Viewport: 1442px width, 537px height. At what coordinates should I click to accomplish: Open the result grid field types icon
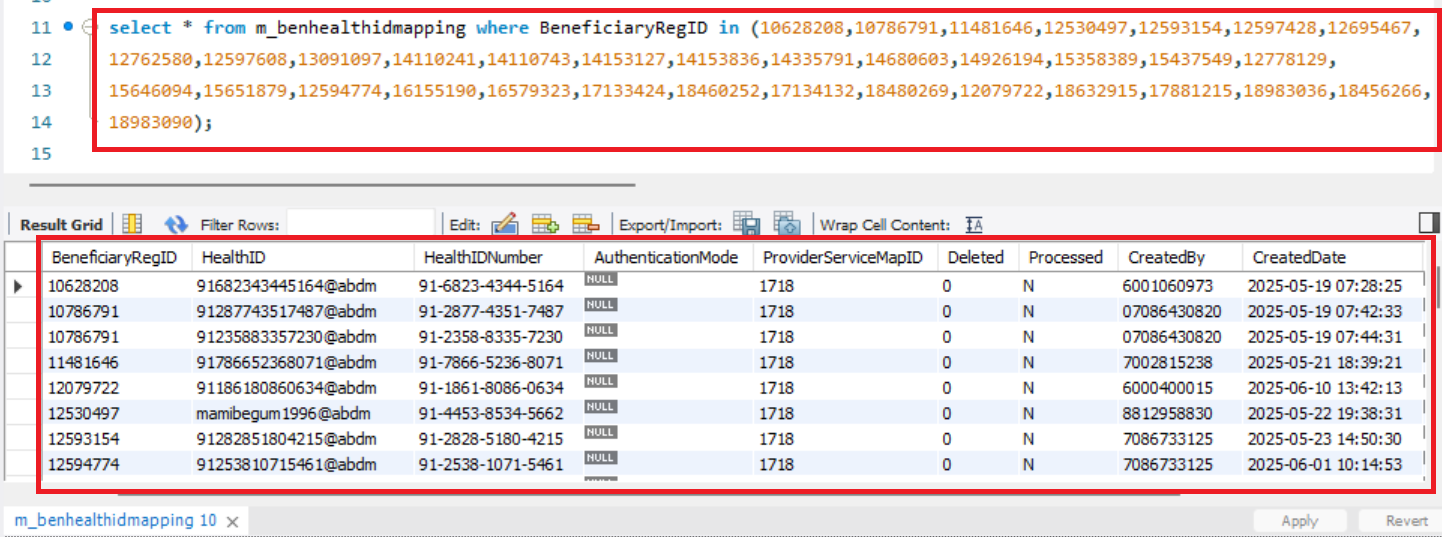(132, 224)
